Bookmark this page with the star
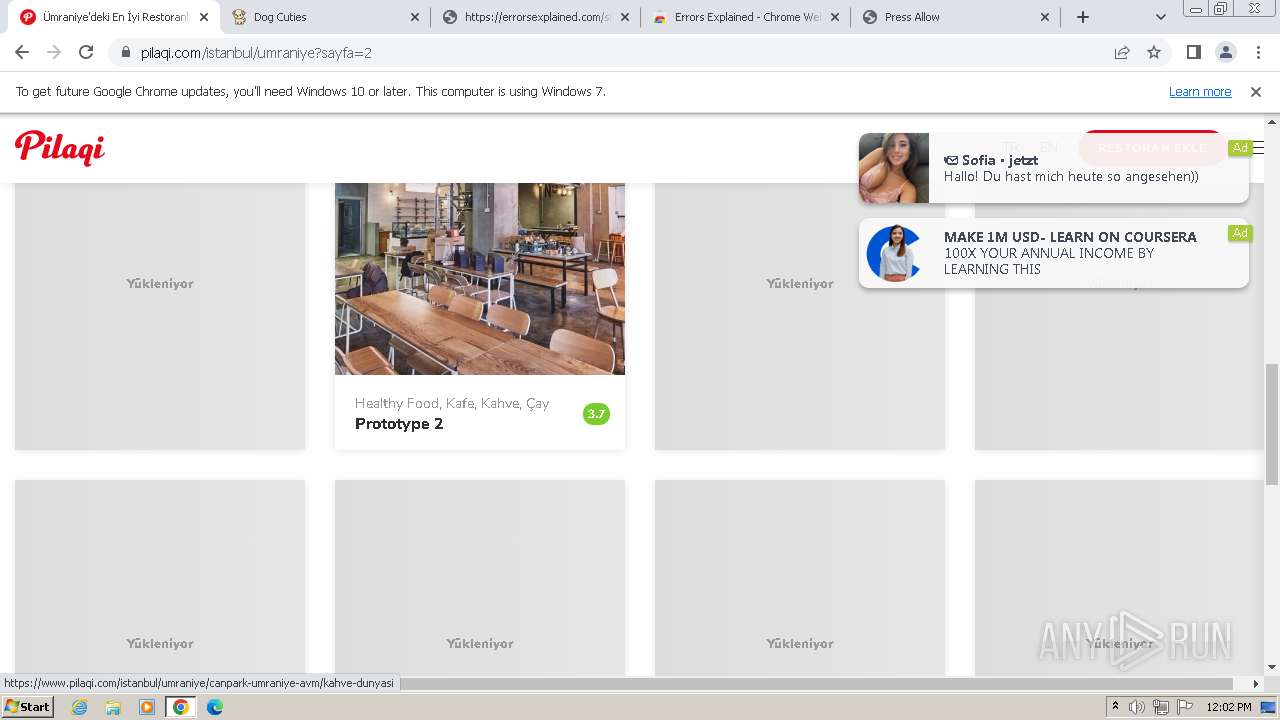Screen dimensions: 1280x720 1154,52
